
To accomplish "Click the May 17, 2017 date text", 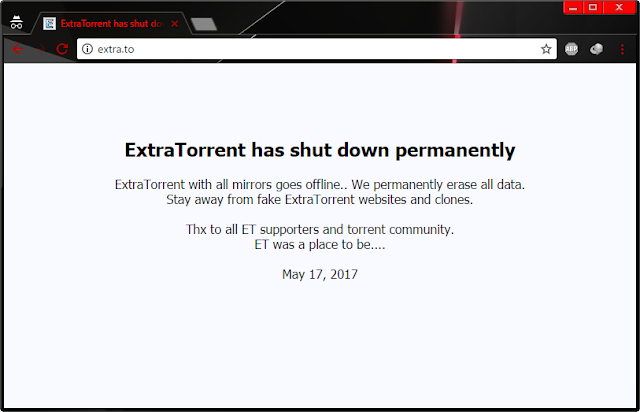I will 320,274.
